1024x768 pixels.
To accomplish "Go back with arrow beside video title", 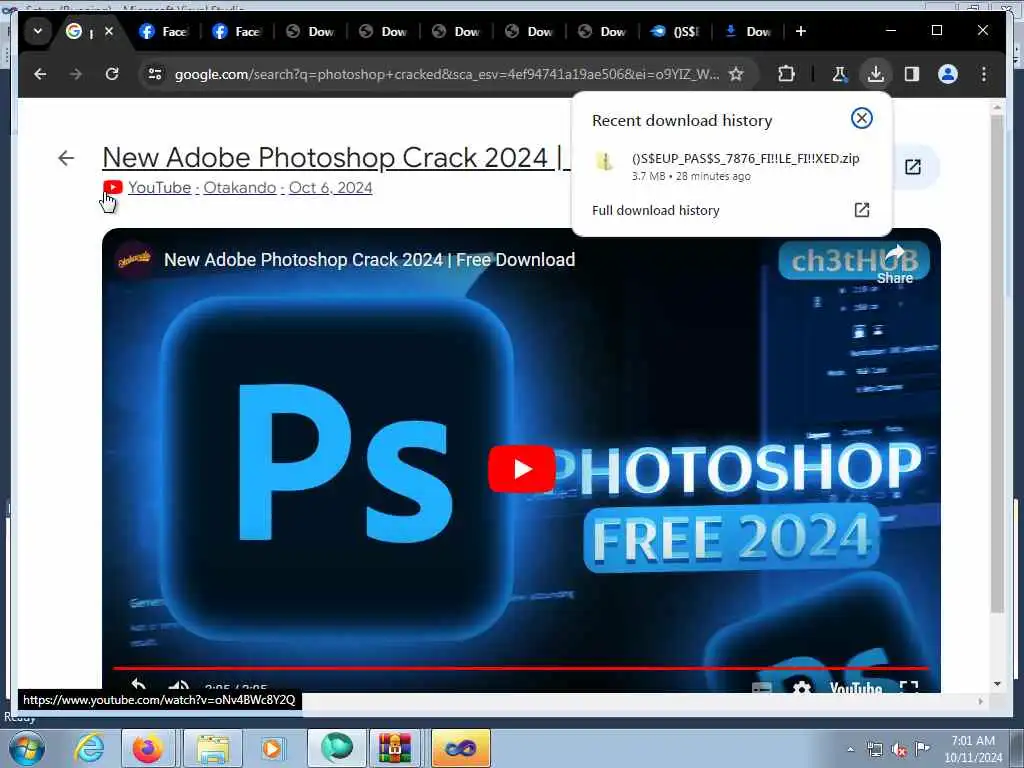I will click(66, 158).
